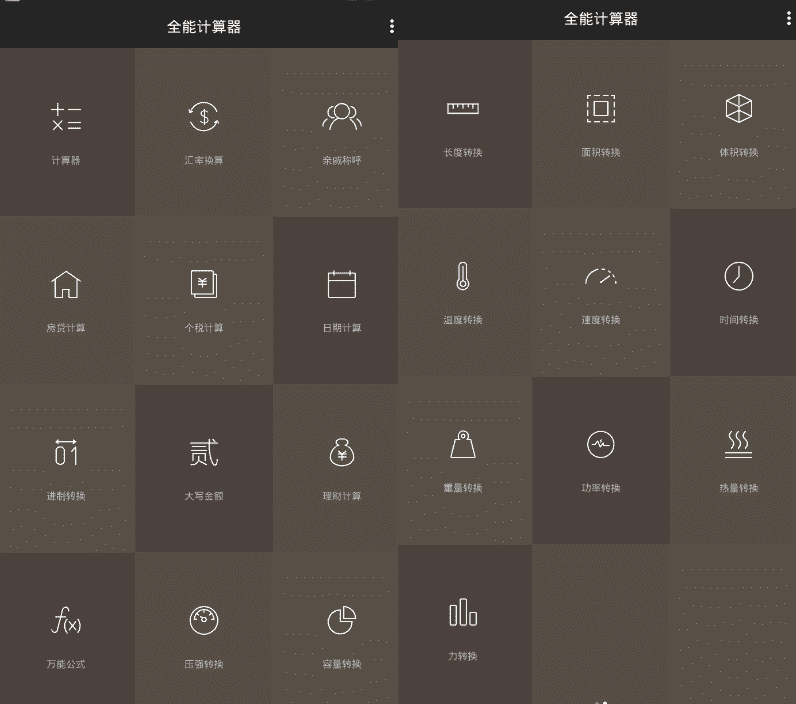
Task: Click the 功率转换 text label
Action: click(x=601, y=488)
